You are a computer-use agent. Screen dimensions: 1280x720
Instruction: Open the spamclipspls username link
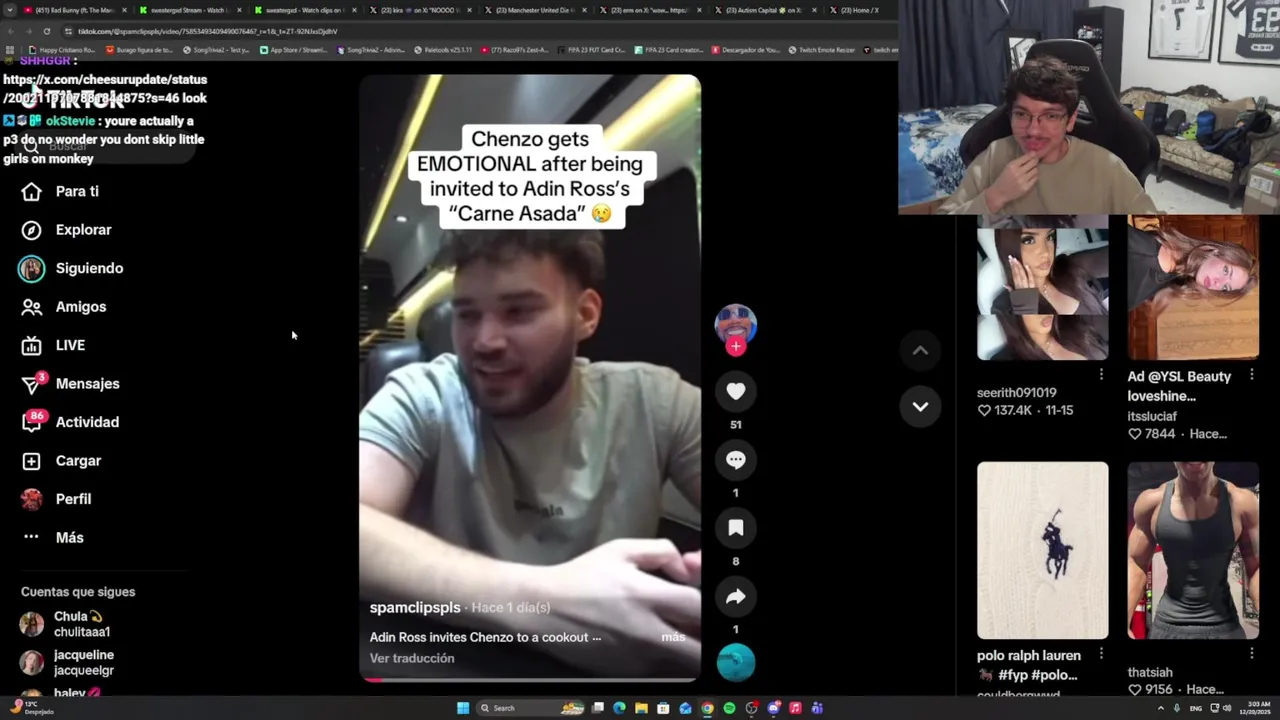coord(415,608)
